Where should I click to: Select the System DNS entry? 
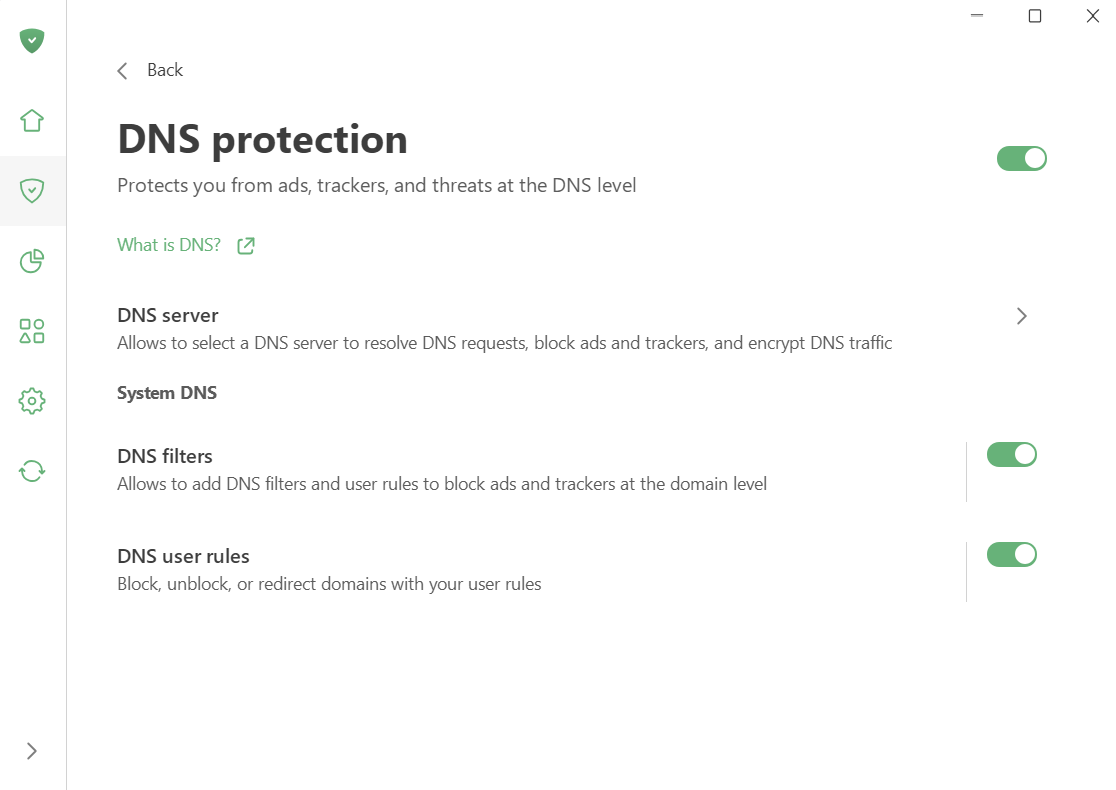point(166,392)
